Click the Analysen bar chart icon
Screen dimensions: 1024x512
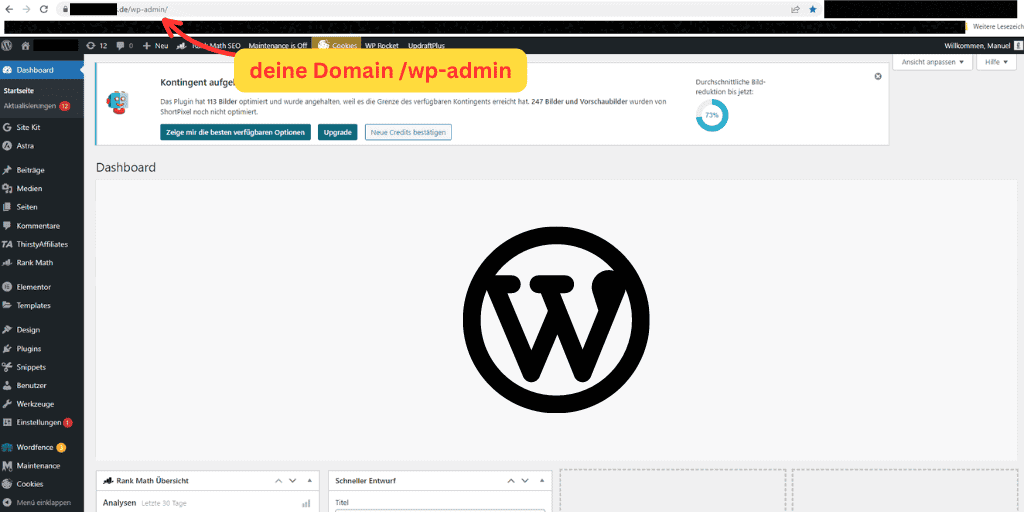[x=306, y=504]
